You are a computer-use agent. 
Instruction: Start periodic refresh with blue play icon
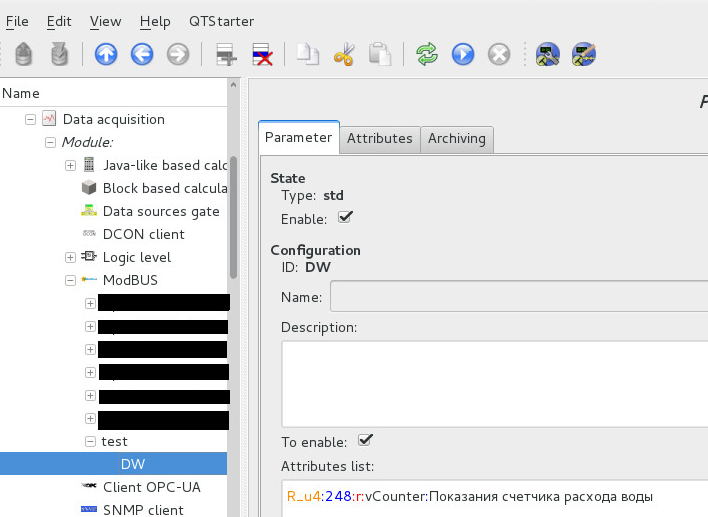click(462, 54)
